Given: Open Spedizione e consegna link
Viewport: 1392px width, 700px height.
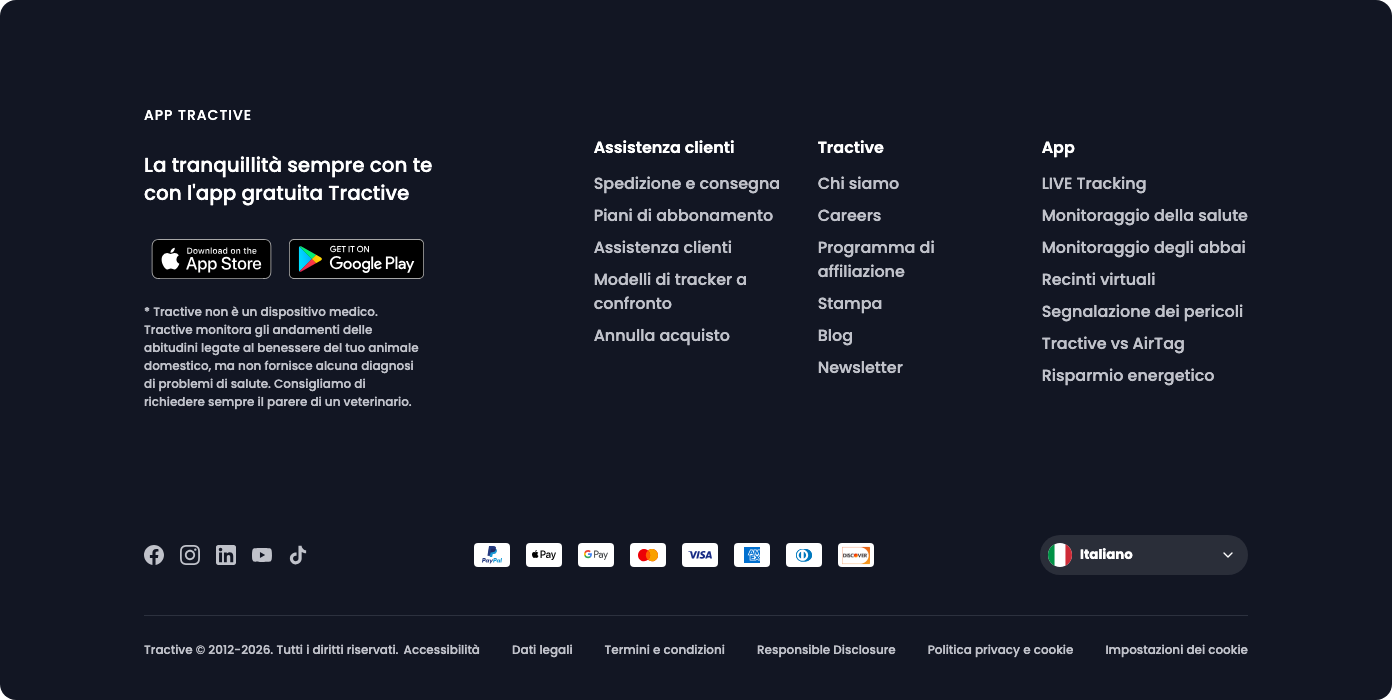Looking at the screenshot, I should [x=687, y=183].
